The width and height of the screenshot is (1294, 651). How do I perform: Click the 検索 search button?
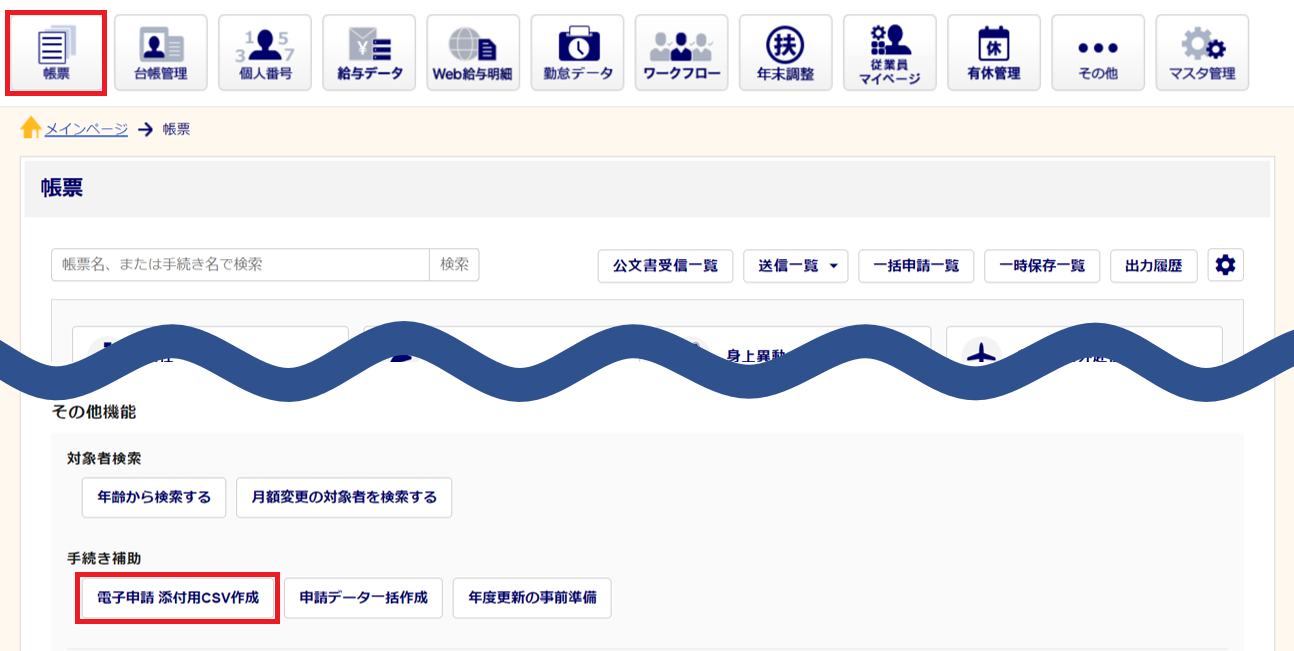pyautogui.click(x=454, y=265)
